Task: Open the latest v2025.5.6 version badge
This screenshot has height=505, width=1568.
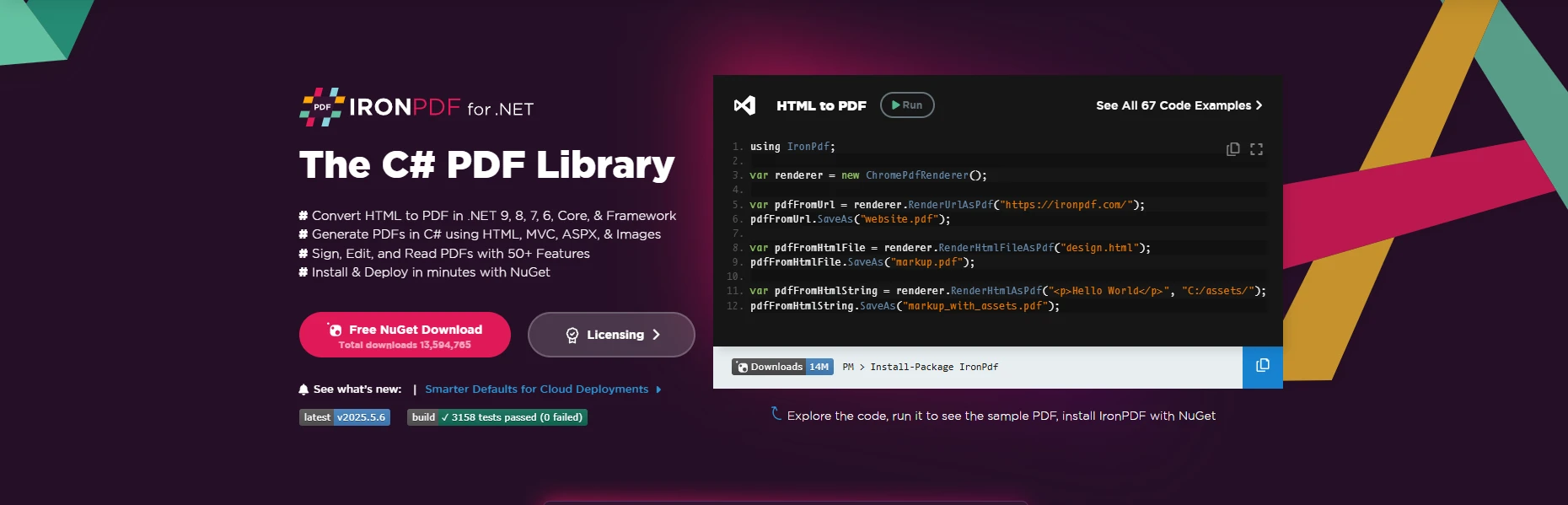Action: click(x=344, y=417)
